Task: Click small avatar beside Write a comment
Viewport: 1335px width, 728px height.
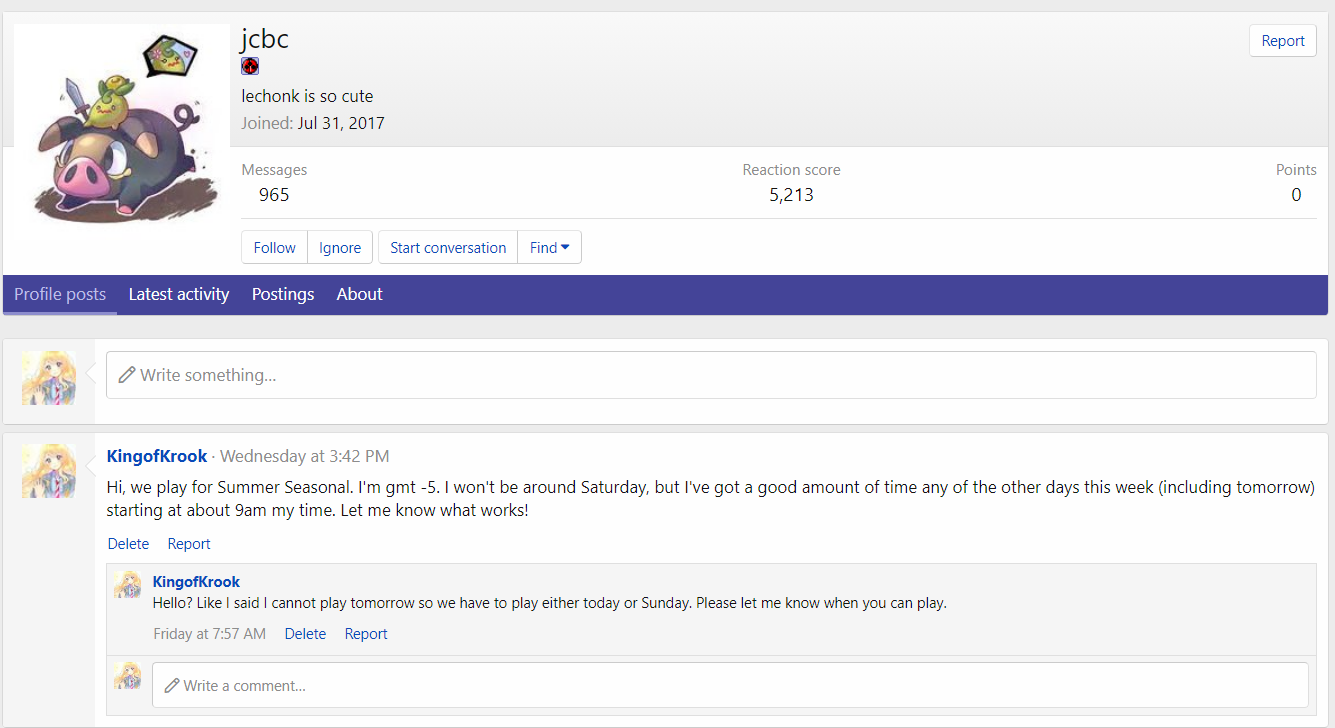Action: click(x=127, y=676)
